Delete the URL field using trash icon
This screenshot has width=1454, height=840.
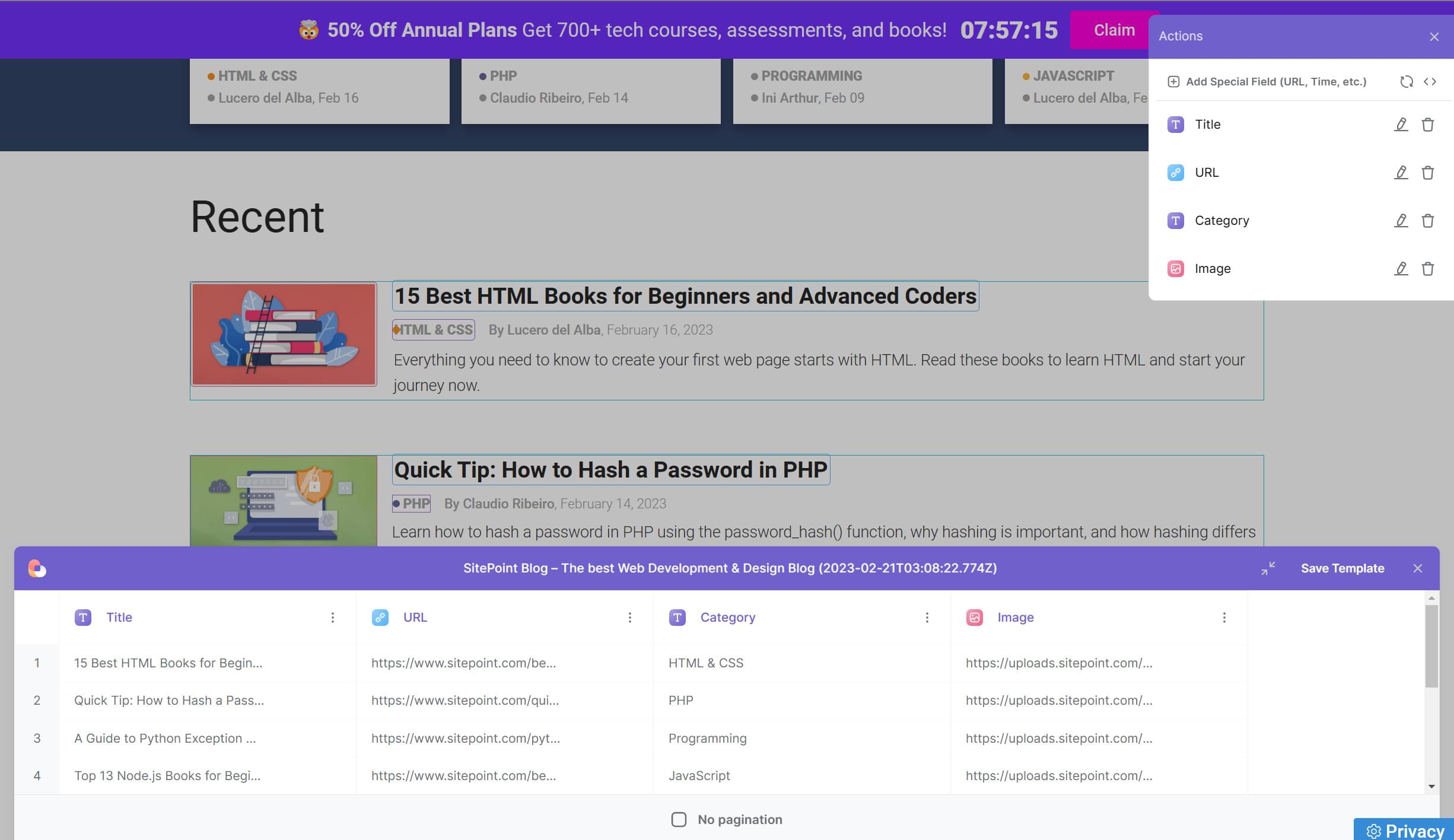click(x=1427, y=173)
